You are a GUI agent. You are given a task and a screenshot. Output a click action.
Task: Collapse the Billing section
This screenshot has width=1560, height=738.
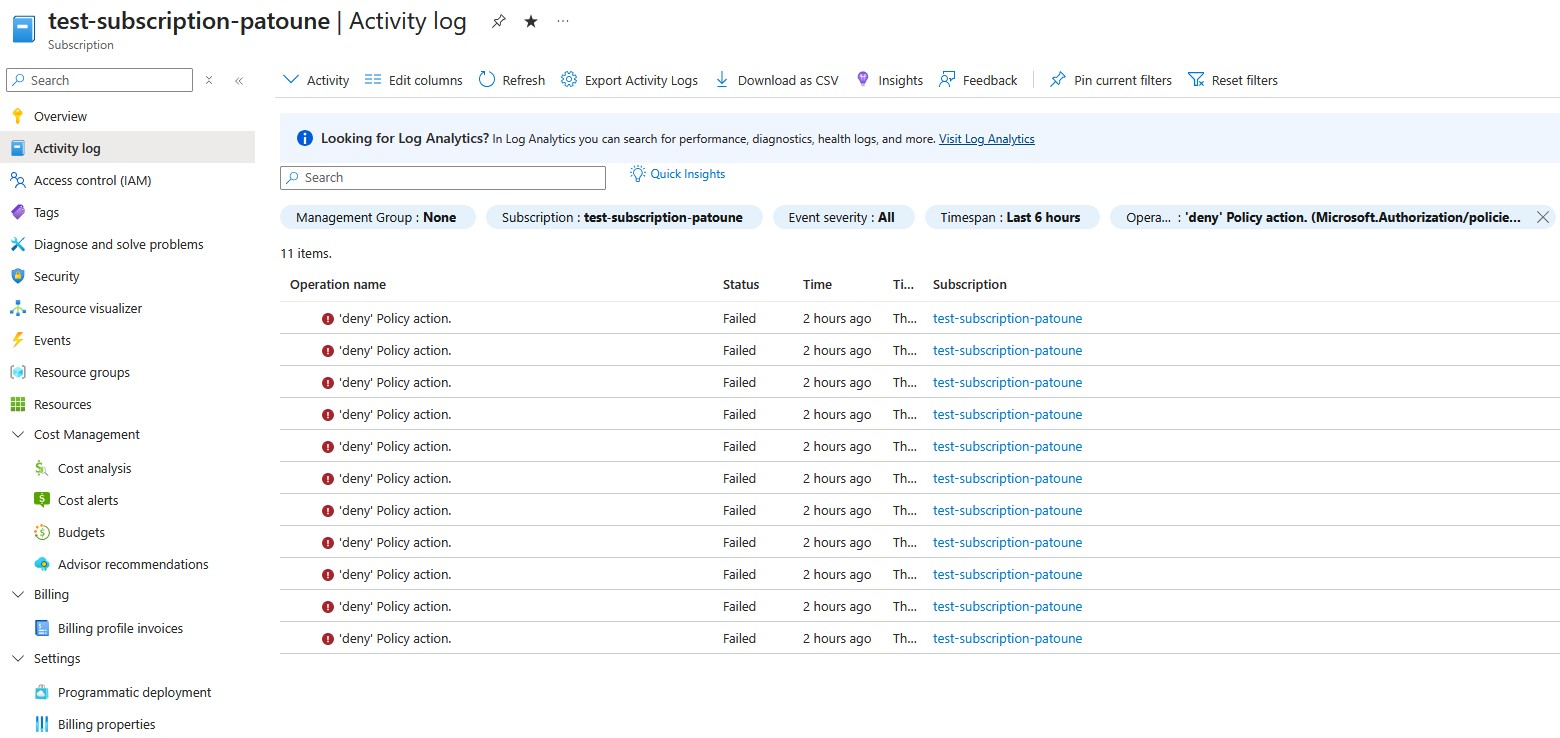[x=17, y=594]
